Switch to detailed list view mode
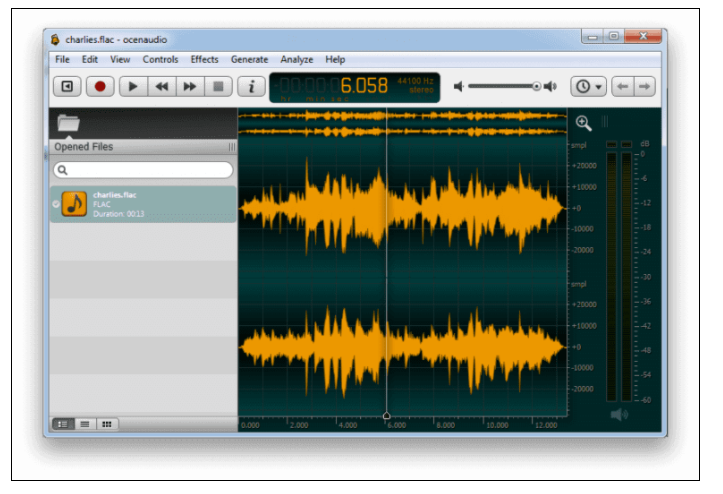723x494 pixels. click(x=63, y=424)
